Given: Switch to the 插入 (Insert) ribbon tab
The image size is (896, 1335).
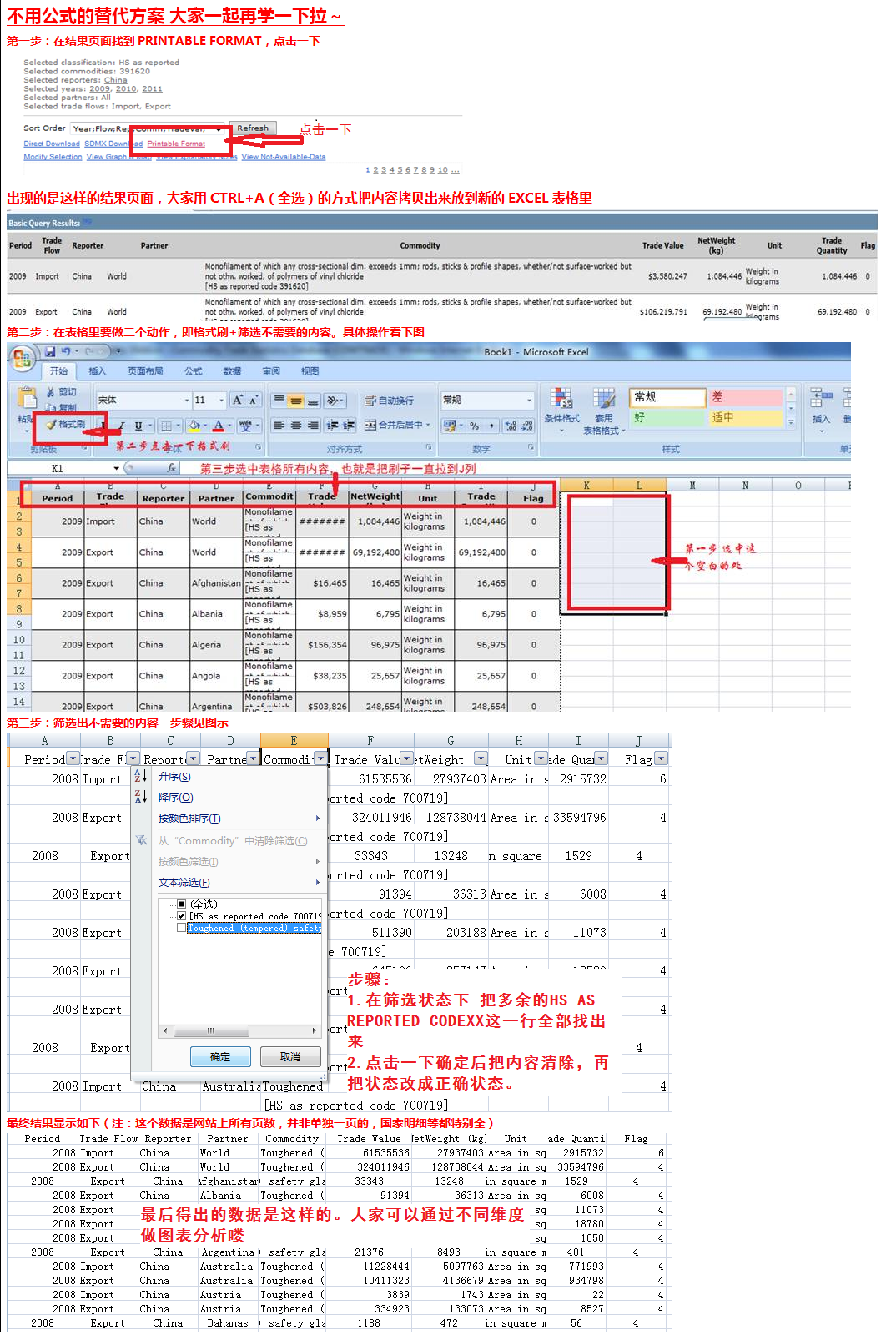Looking at the screenshot, I should pyautogui.click(x=98, y=371).
